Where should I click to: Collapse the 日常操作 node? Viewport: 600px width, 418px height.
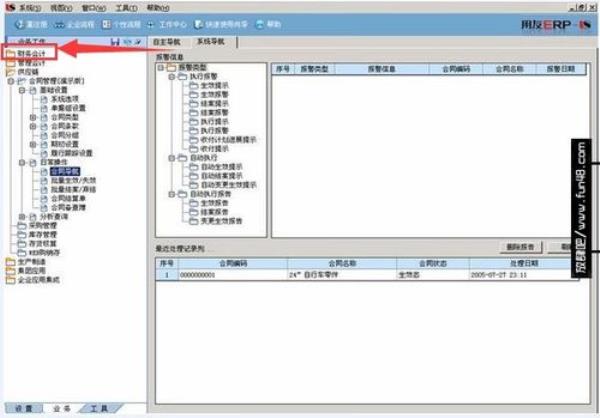tap(22, 163)
